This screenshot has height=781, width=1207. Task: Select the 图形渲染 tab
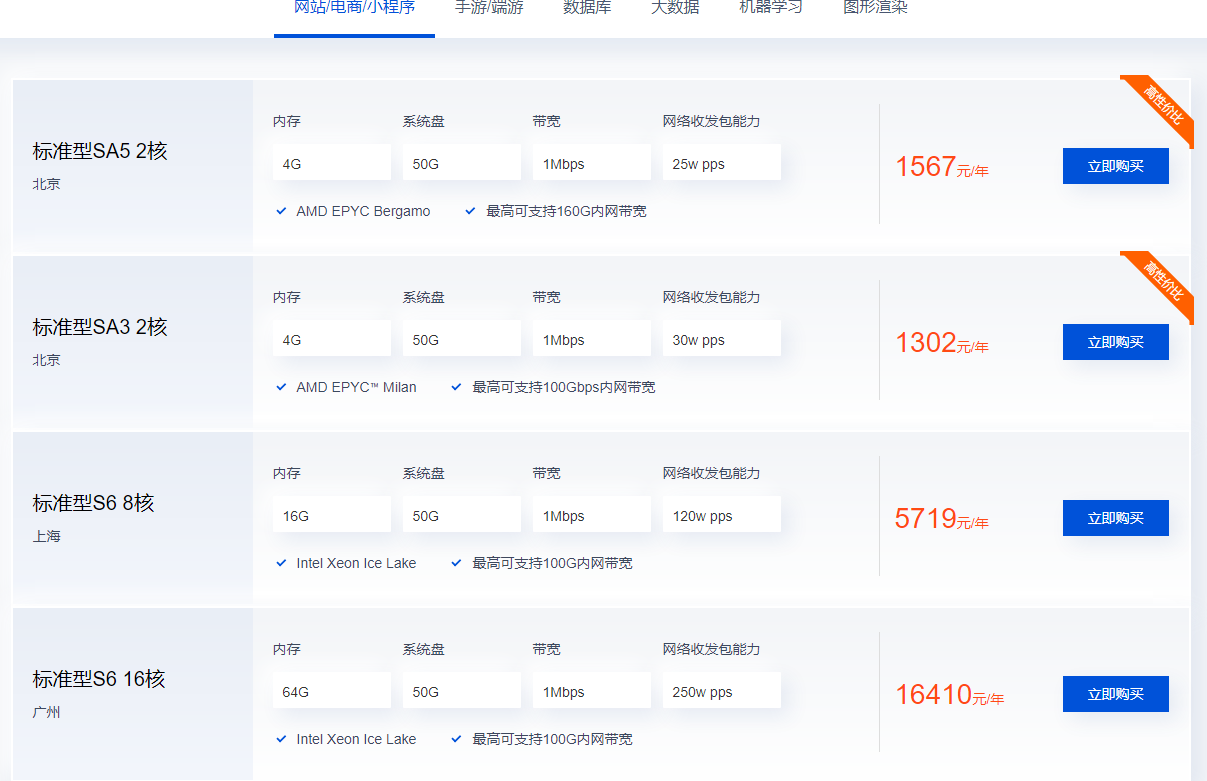(x=875, y=8)
